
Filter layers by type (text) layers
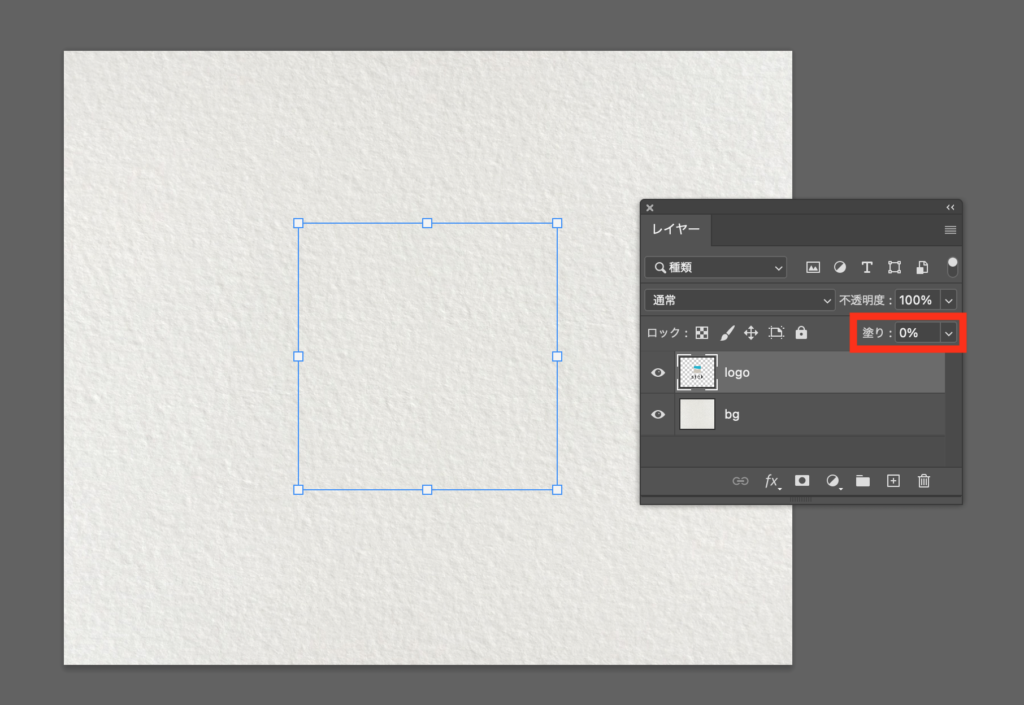pyautogui.click(x=867, y=268)
